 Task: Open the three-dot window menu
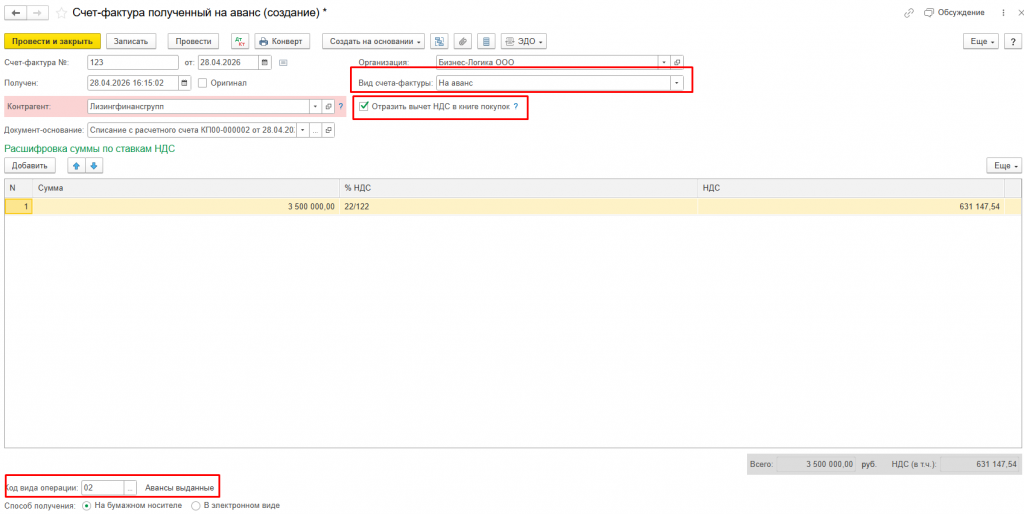(1003, 12)
